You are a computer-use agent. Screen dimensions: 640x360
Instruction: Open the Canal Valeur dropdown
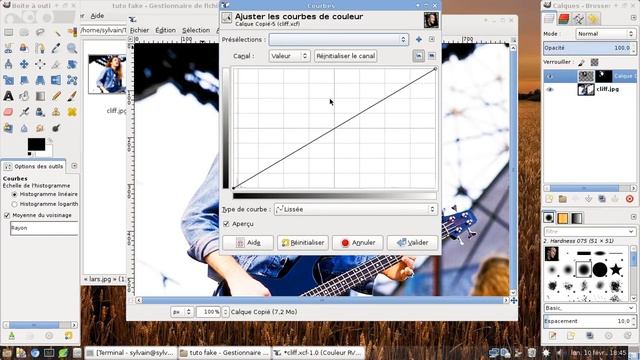289,56
